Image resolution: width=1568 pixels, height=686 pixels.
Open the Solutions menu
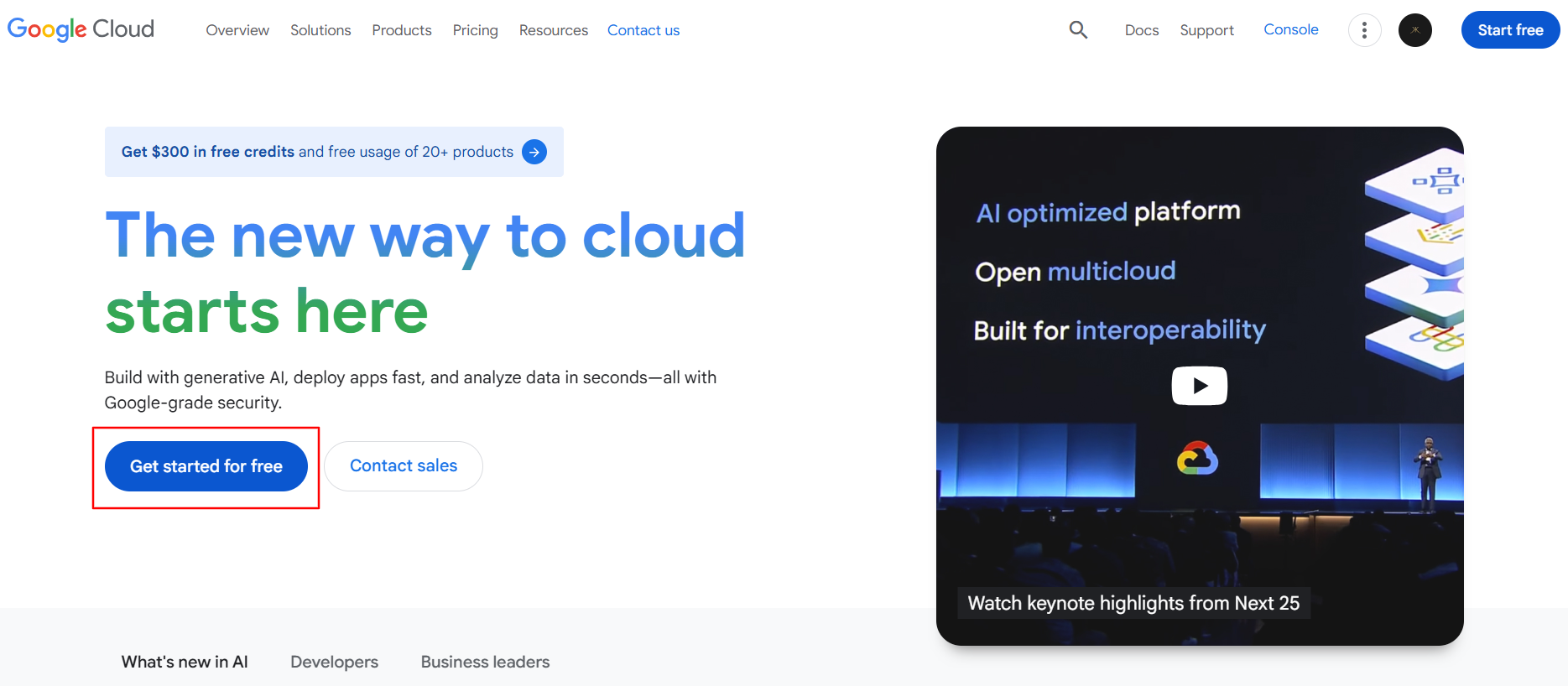point(320,30)
